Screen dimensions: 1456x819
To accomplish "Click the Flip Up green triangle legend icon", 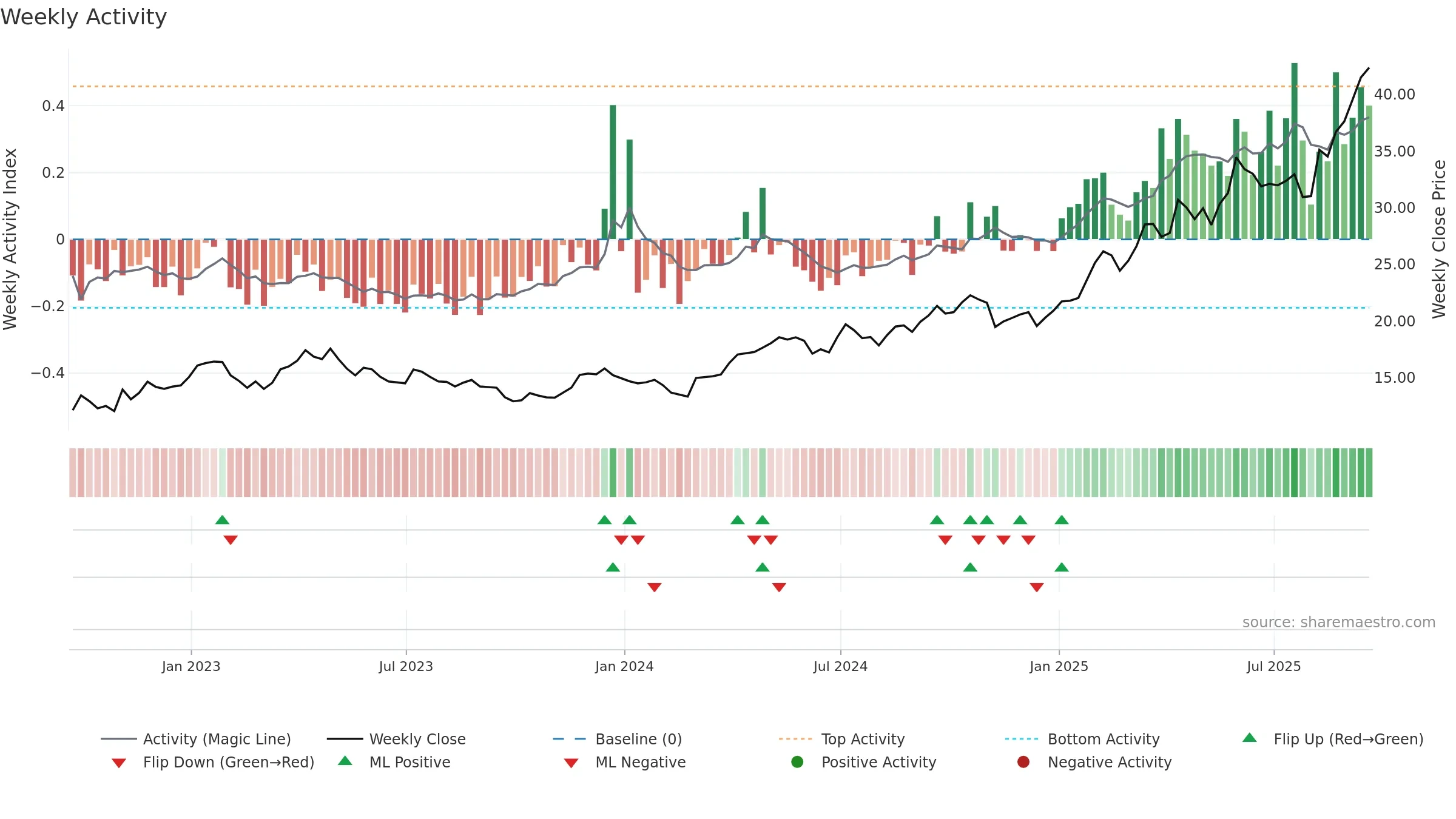I will tap(1250, 738).
